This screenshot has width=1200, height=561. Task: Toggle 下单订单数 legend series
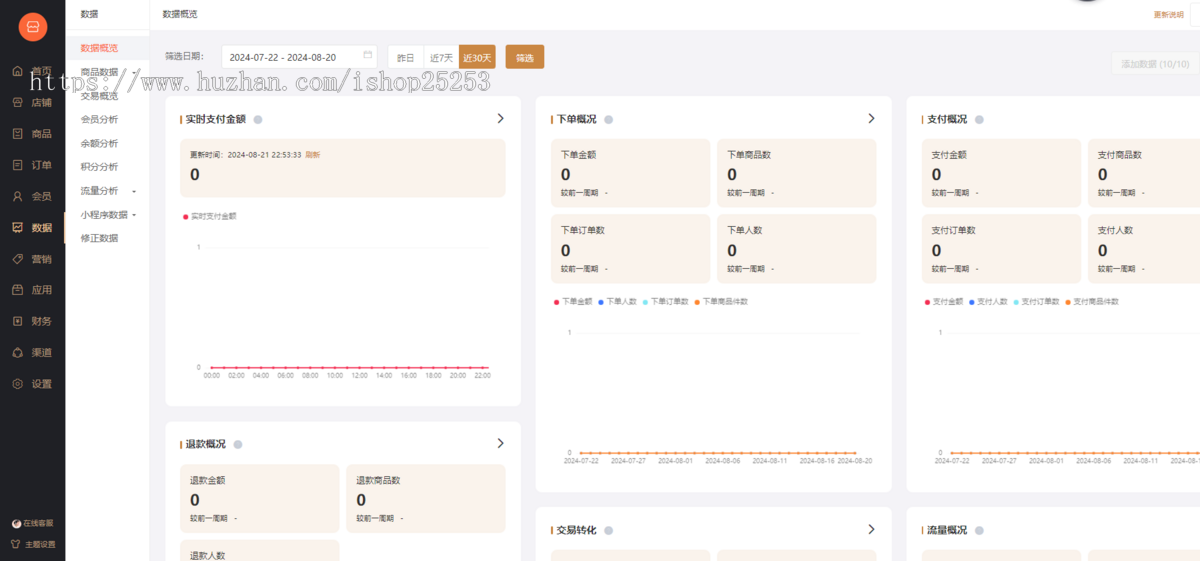point(666,301)
